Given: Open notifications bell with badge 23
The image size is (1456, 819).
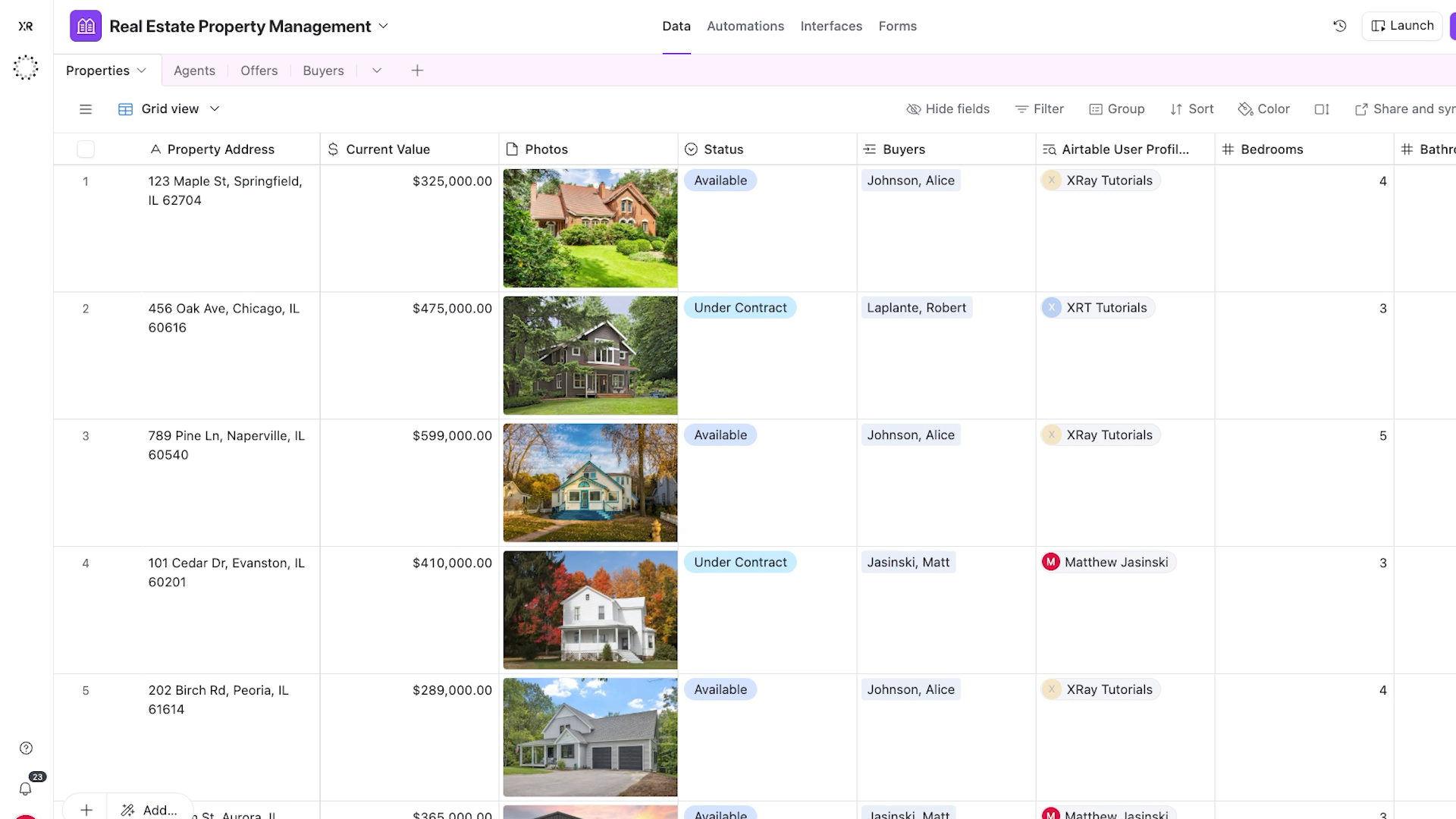Looking at the screenshot, I should pos(26,787).
